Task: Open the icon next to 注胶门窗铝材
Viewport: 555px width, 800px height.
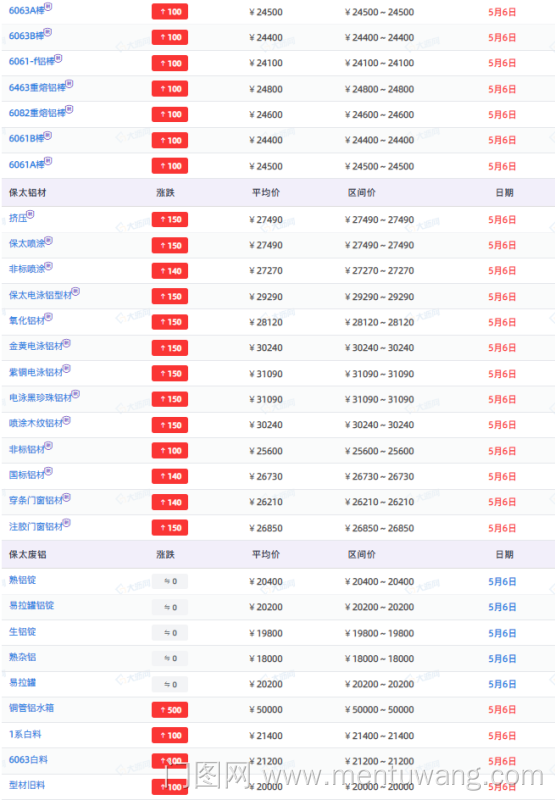Action: click(x=66, y=523)
